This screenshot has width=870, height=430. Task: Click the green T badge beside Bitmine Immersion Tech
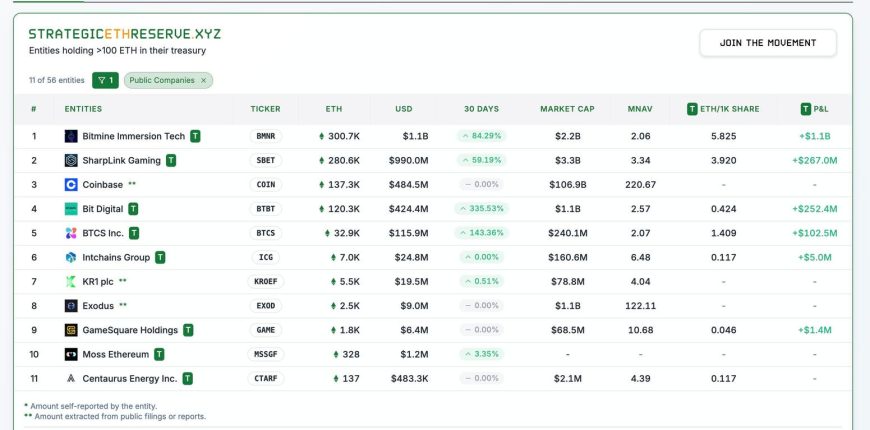195,136
